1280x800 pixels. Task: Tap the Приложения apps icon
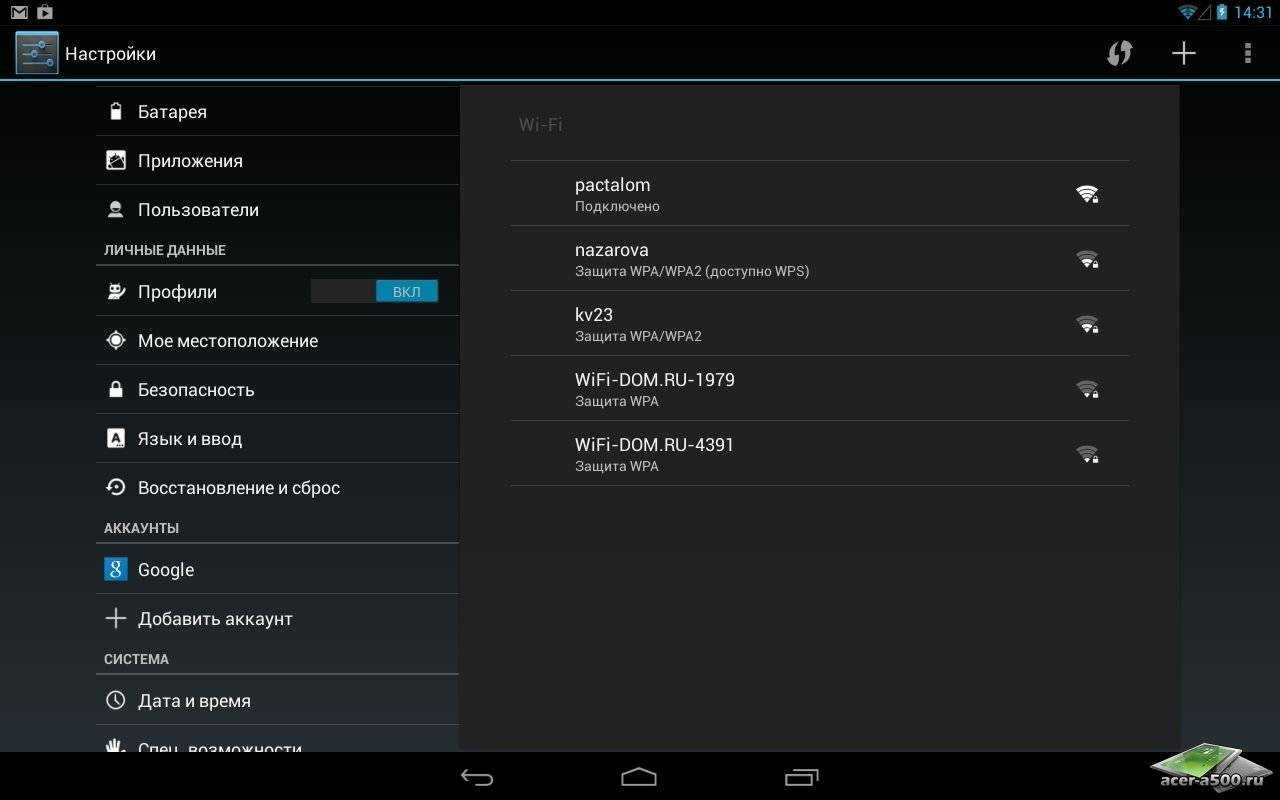(x=116, y=160)
